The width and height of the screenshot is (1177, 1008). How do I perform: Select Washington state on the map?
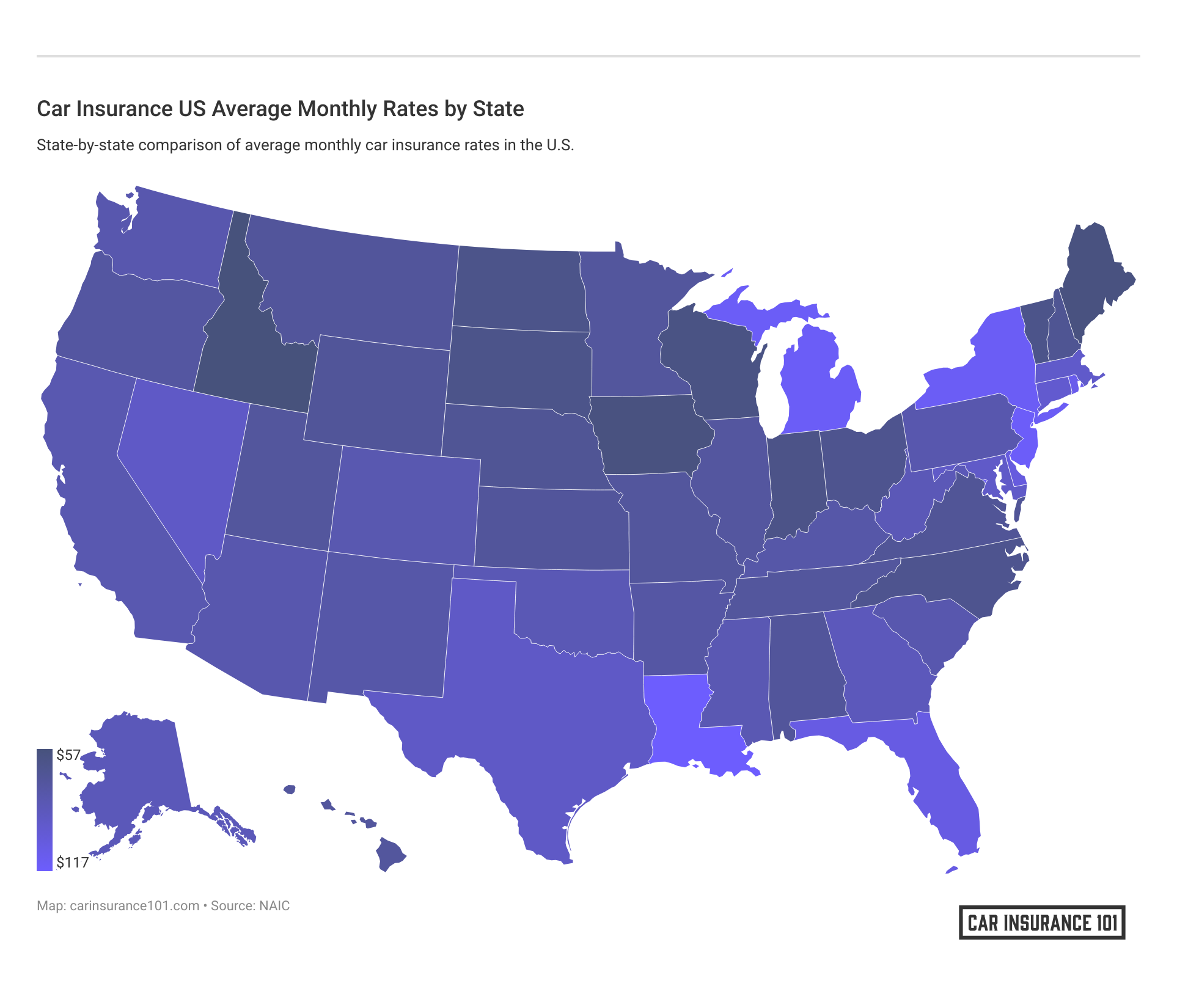click(x=171, y=244)
